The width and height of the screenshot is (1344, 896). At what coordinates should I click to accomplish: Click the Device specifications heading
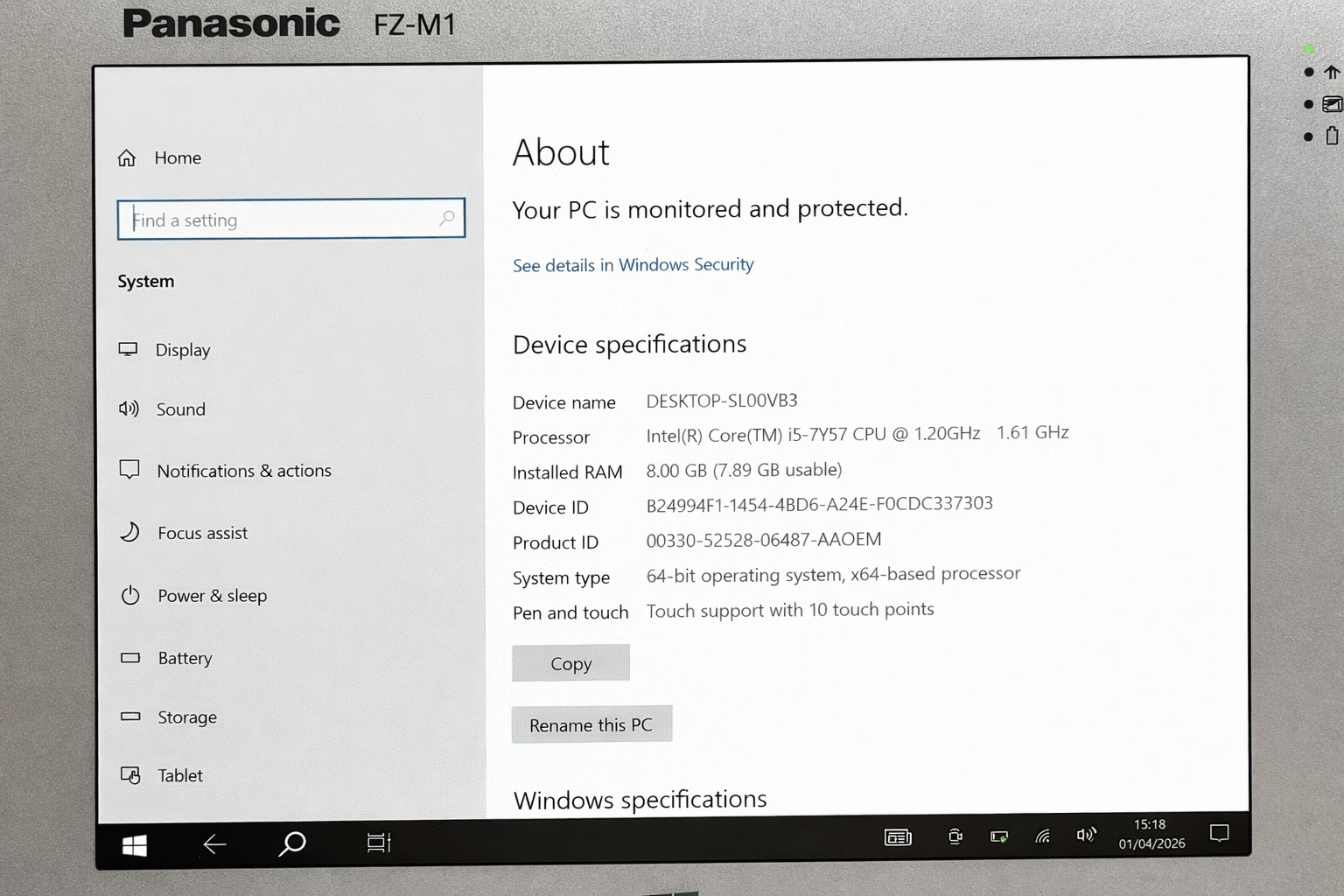[x=630, y=344]
